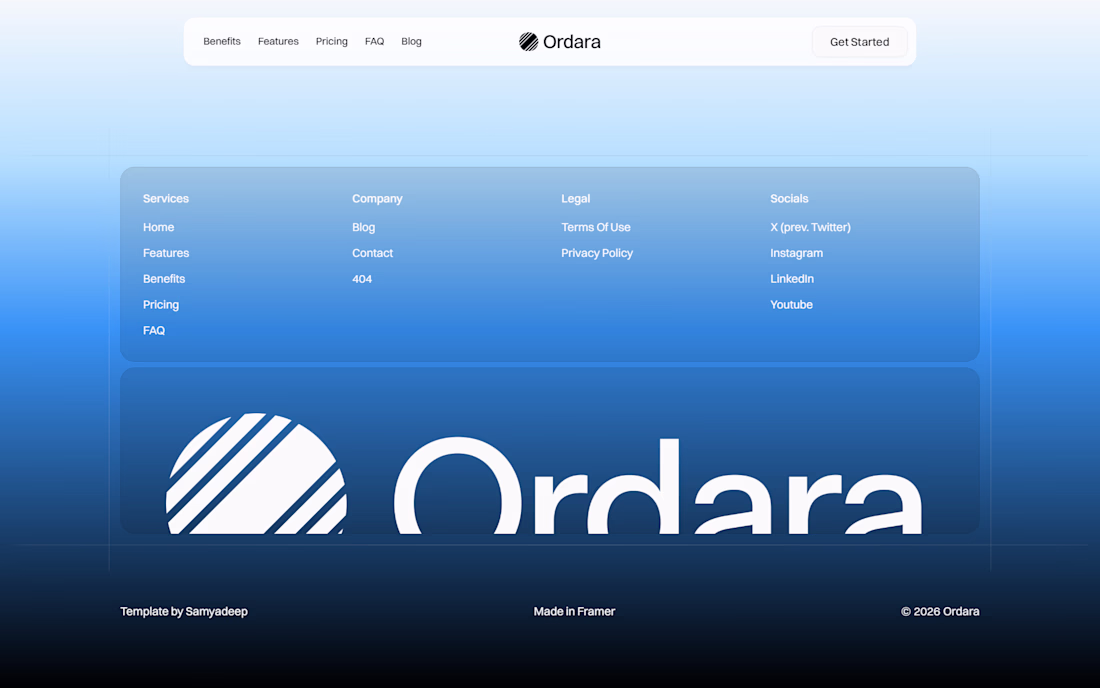Open the Benefits link under Services
This screenshot has width=1100, height=688.
(x=163, y=279)
